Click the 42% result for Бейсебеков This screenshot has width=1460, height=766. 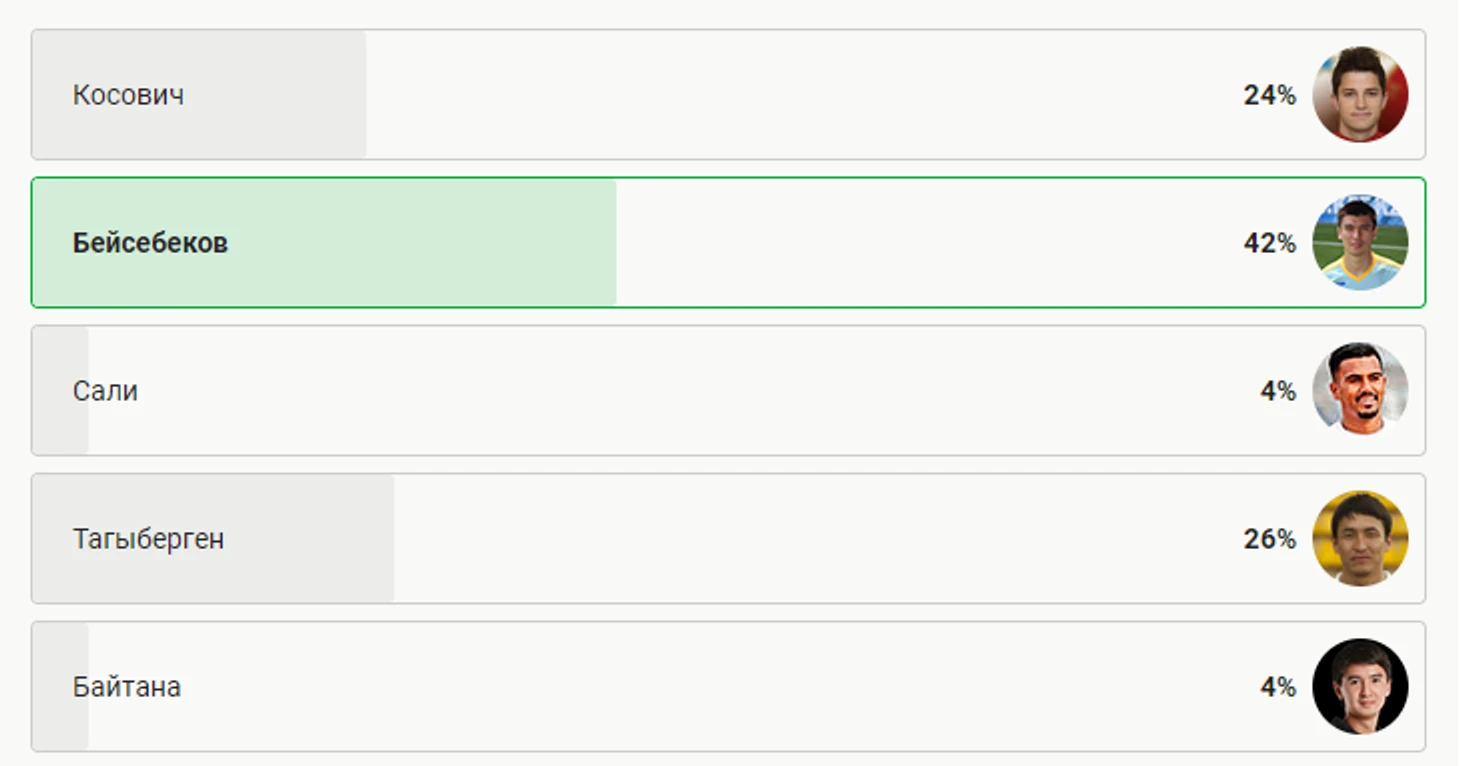(x=1270, y=243)
